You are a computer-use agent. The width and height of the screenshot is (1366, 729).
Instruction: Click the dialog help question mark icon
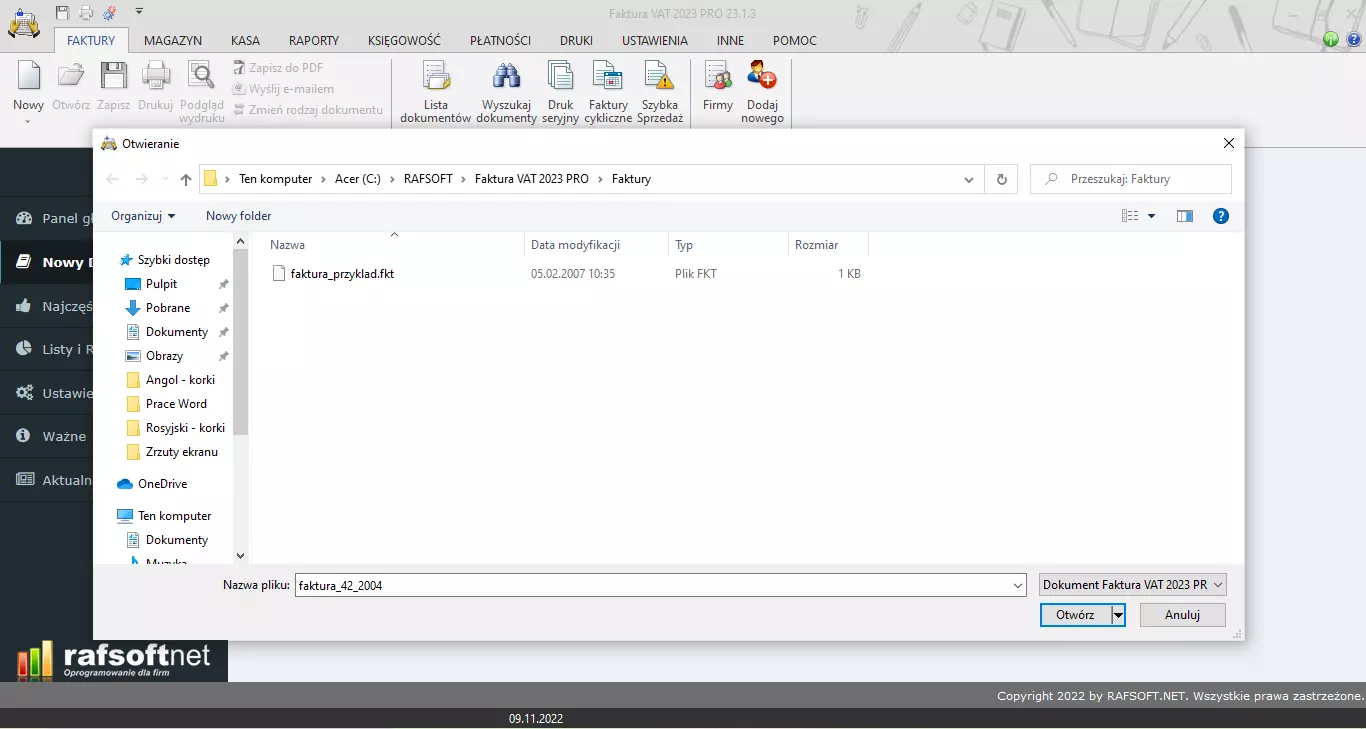pos(1220,216)
